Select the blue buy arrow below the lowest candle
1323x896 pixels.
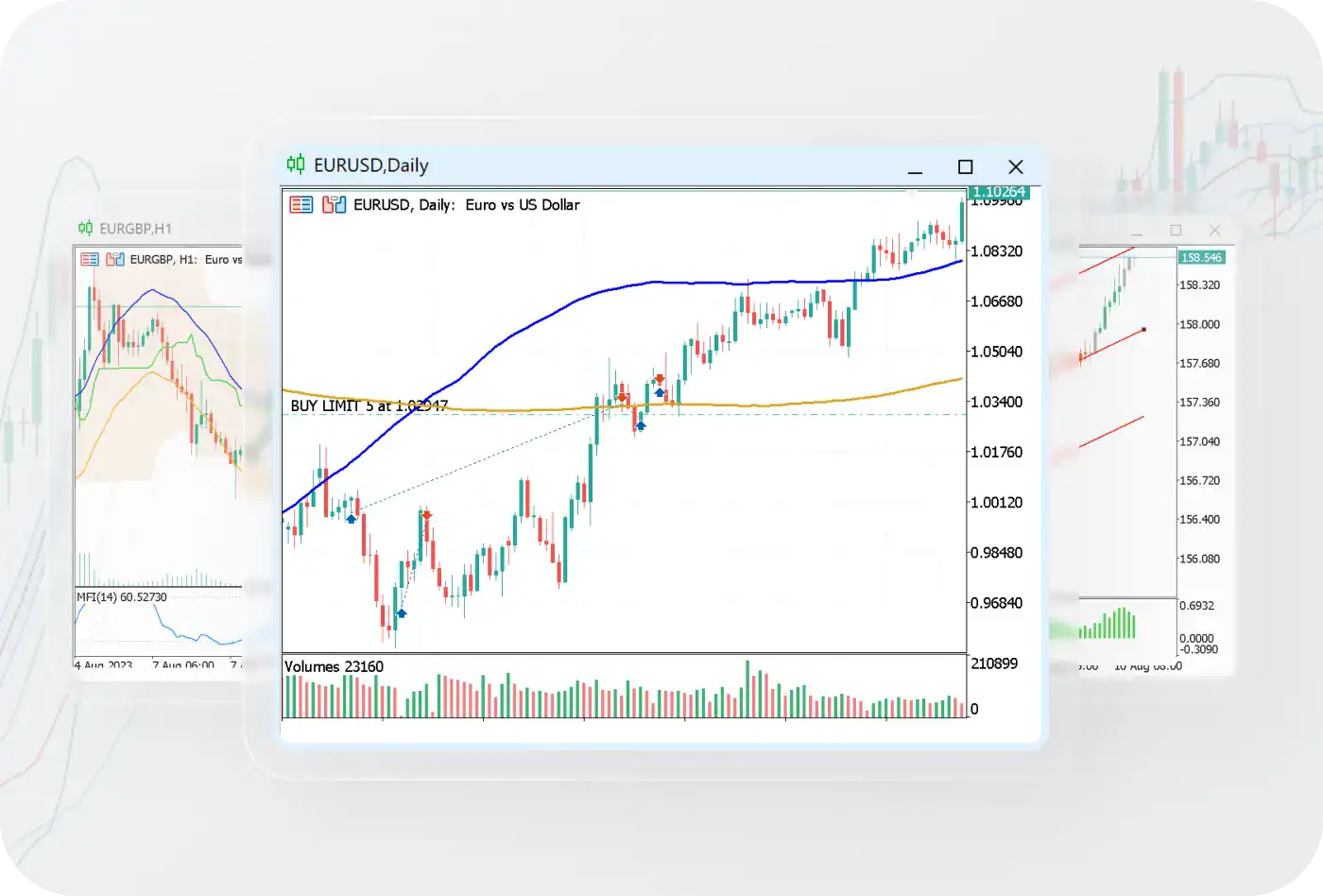402,613
